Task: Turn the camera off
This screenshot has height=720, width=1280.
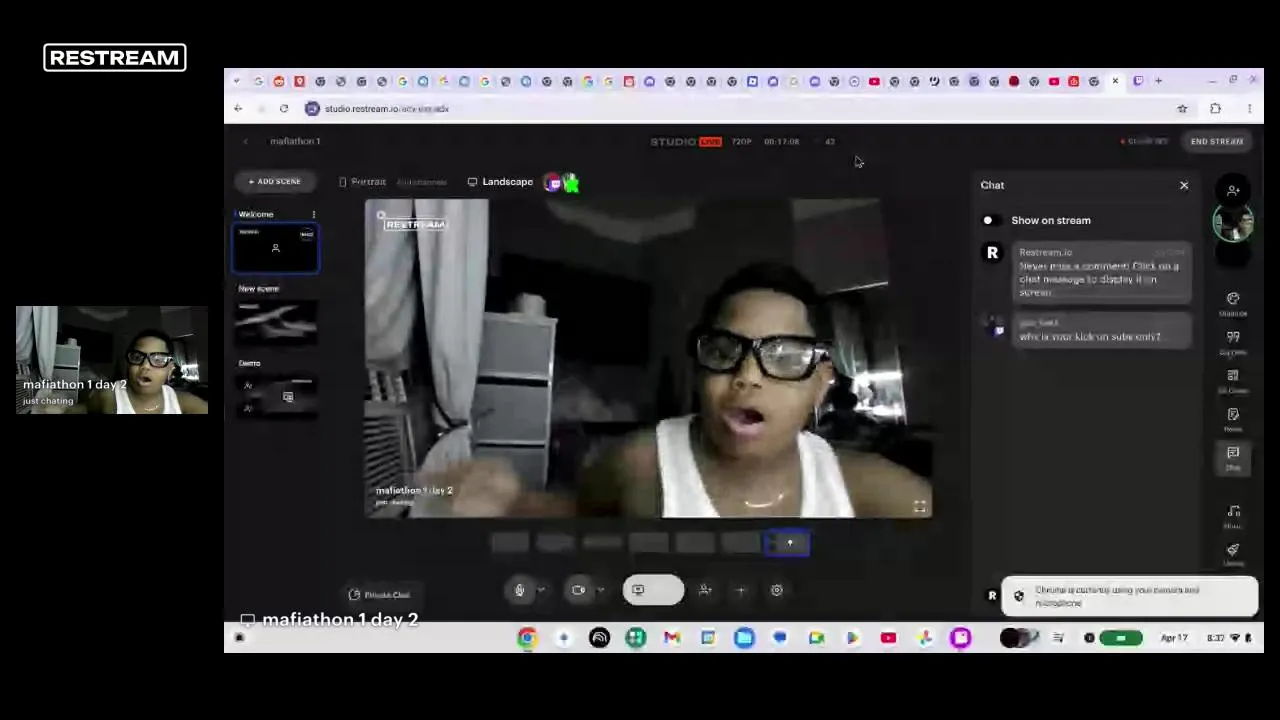Action: pyautogui.click(x=578, y=590)
